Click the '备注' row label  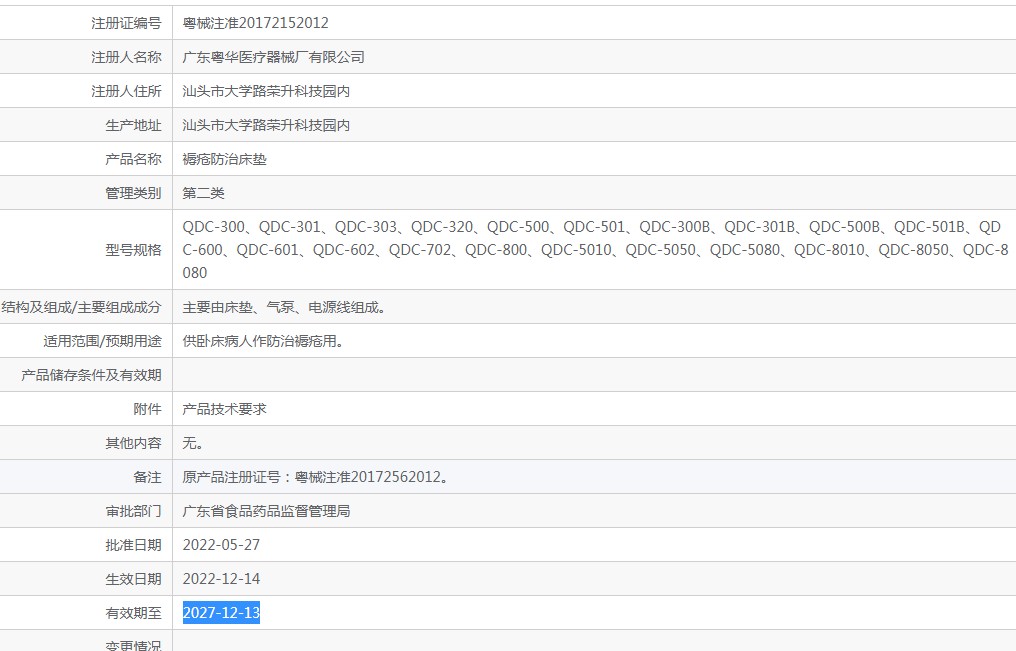147,477
